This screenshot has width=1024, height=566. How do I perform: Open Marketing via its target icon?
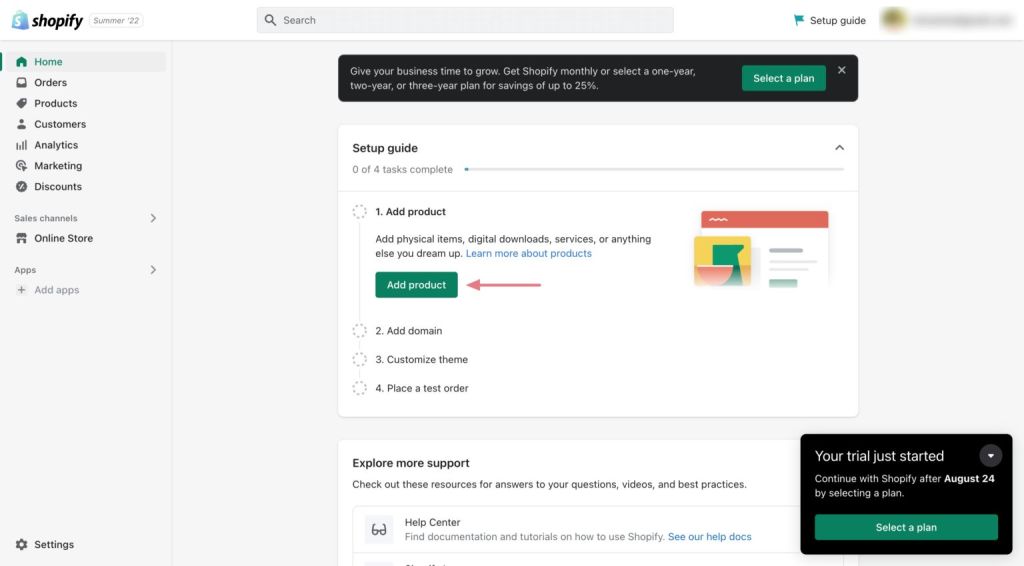(x=22, y=166)
